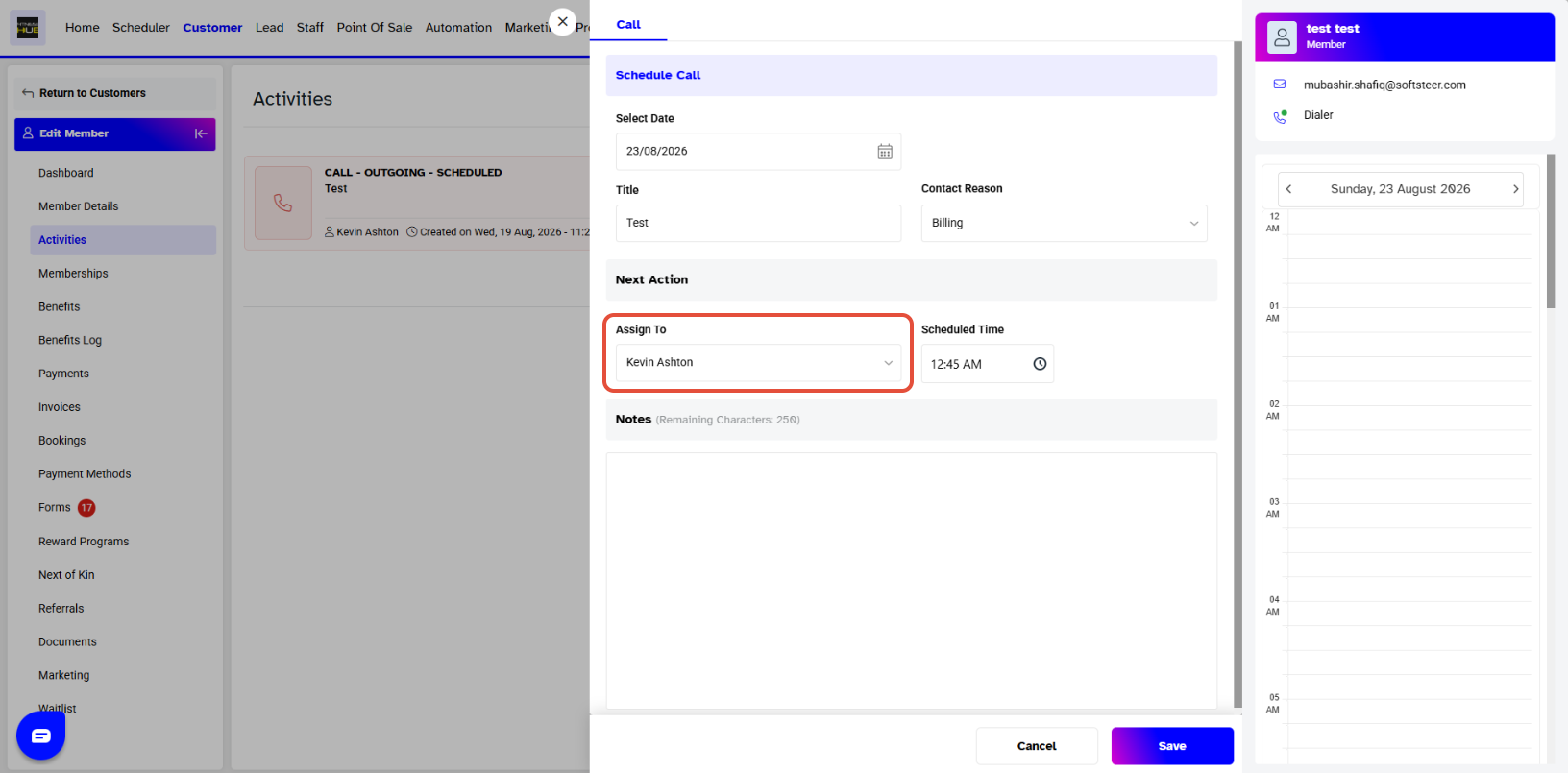Click the mubashir.shafiq@softsteer.com email address
This screenshot has width=1568, height=773.
[x=1384, y=85]
